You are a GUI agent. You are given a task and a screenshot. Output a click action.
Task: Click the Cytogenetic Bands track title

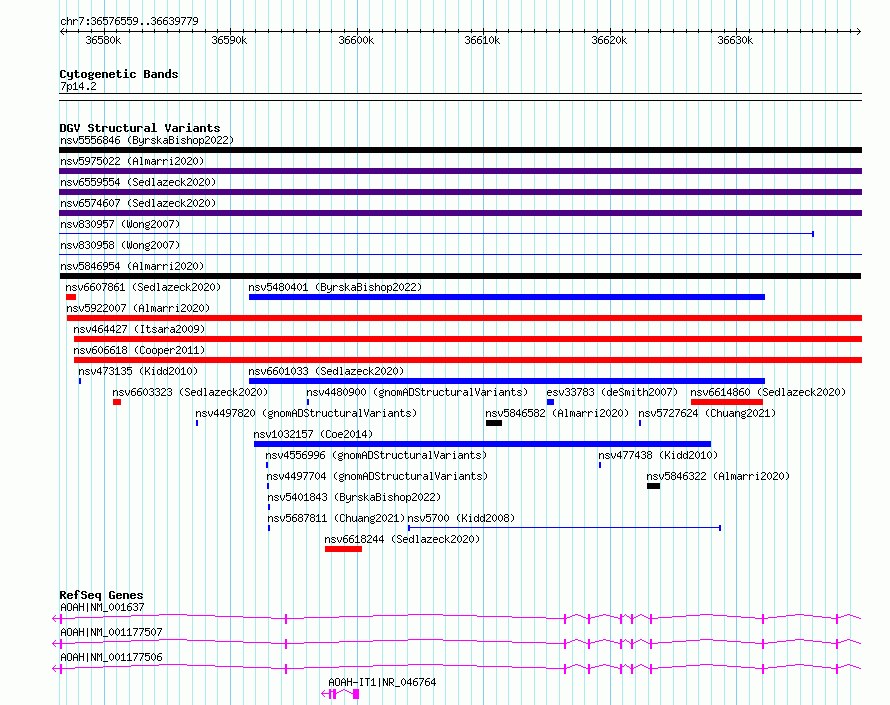119,74
